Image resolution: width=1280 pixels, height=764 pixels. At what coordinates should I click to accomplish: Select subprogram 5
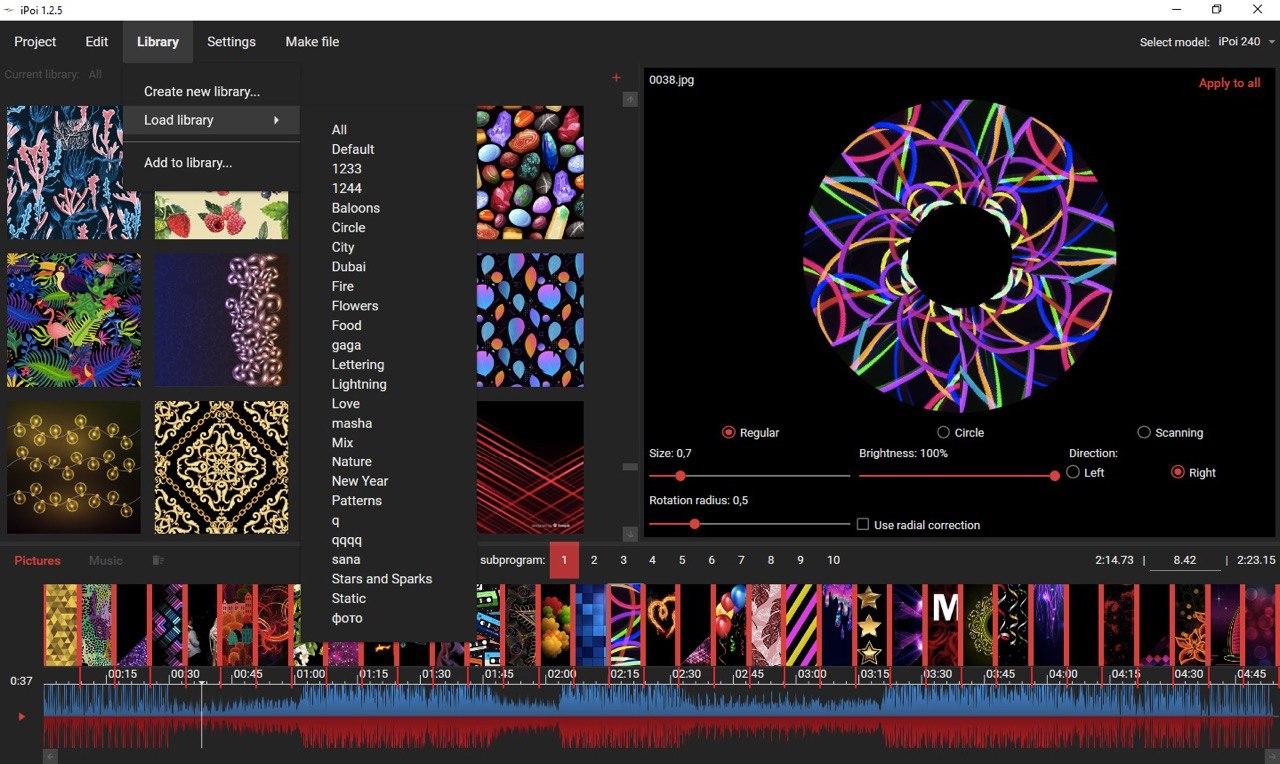(x=682, y=560)
